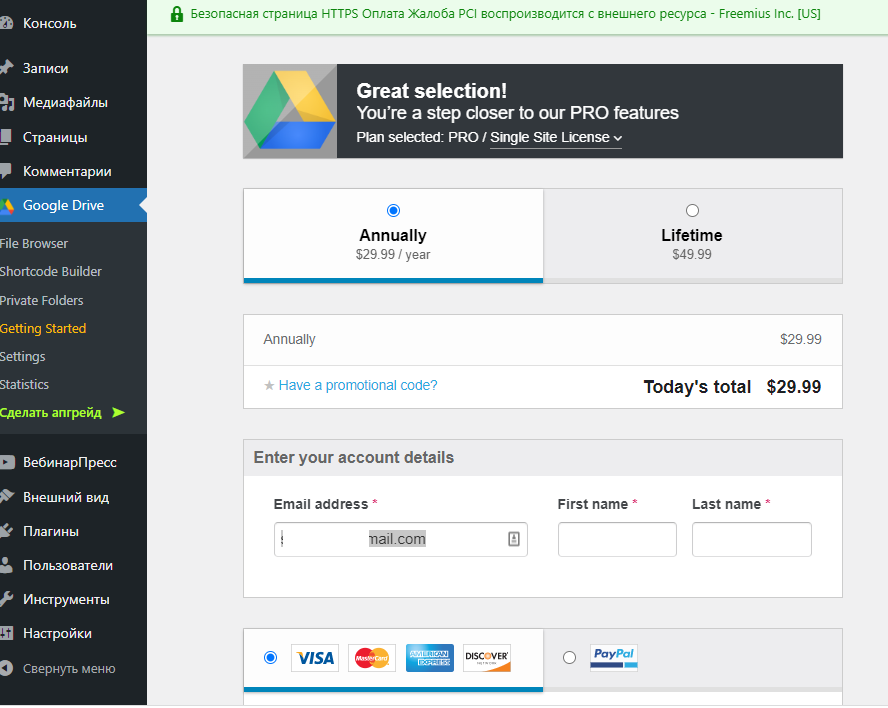Viewport: 888px width, 708px height.
Task: Click the Свернуть меню label
Action: (69, 668)
